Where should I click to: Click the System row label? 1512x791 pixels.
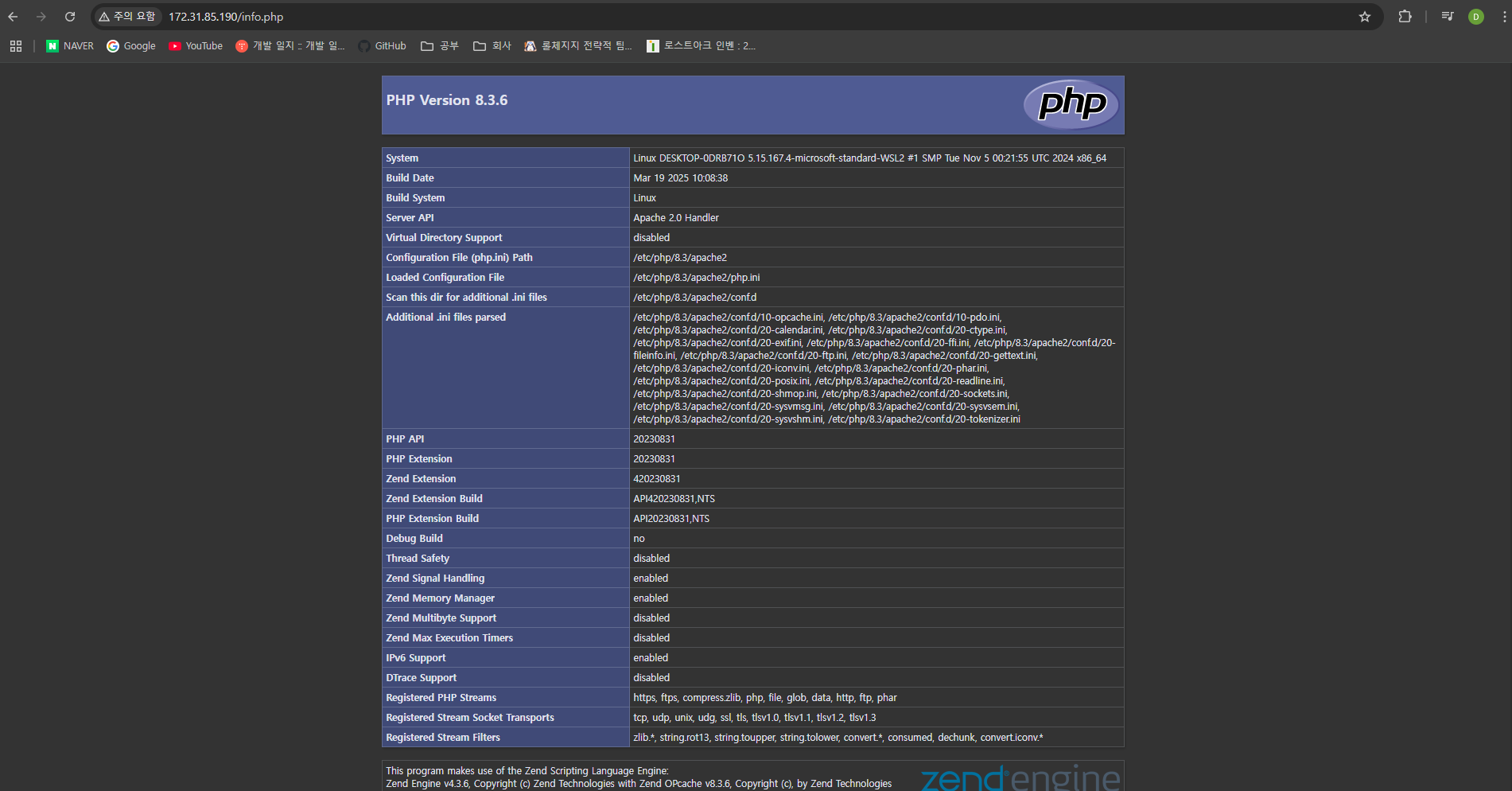[x=402, y=158]
